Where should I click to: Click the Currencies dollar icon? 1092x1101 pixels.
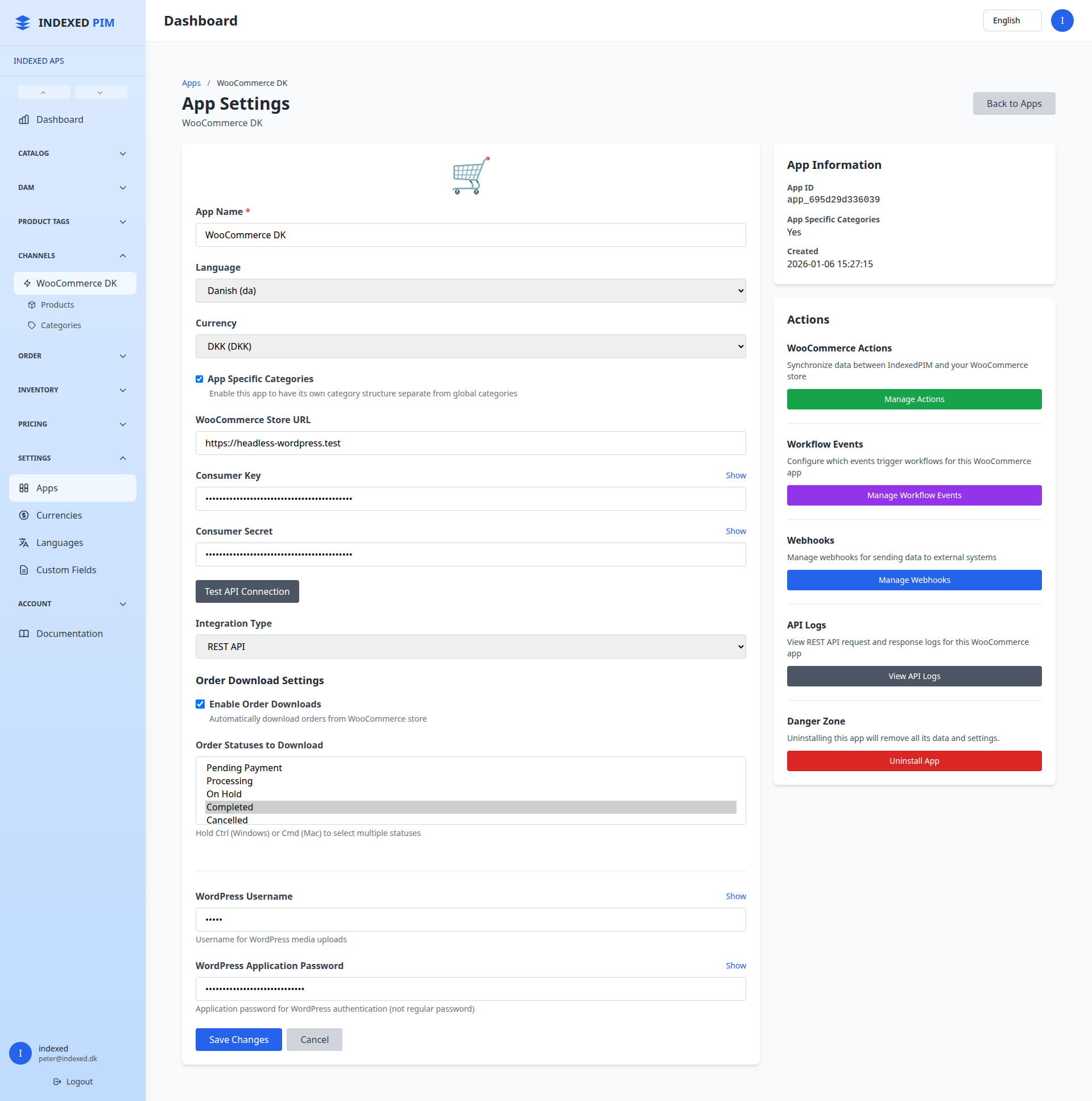pos(24,515)
